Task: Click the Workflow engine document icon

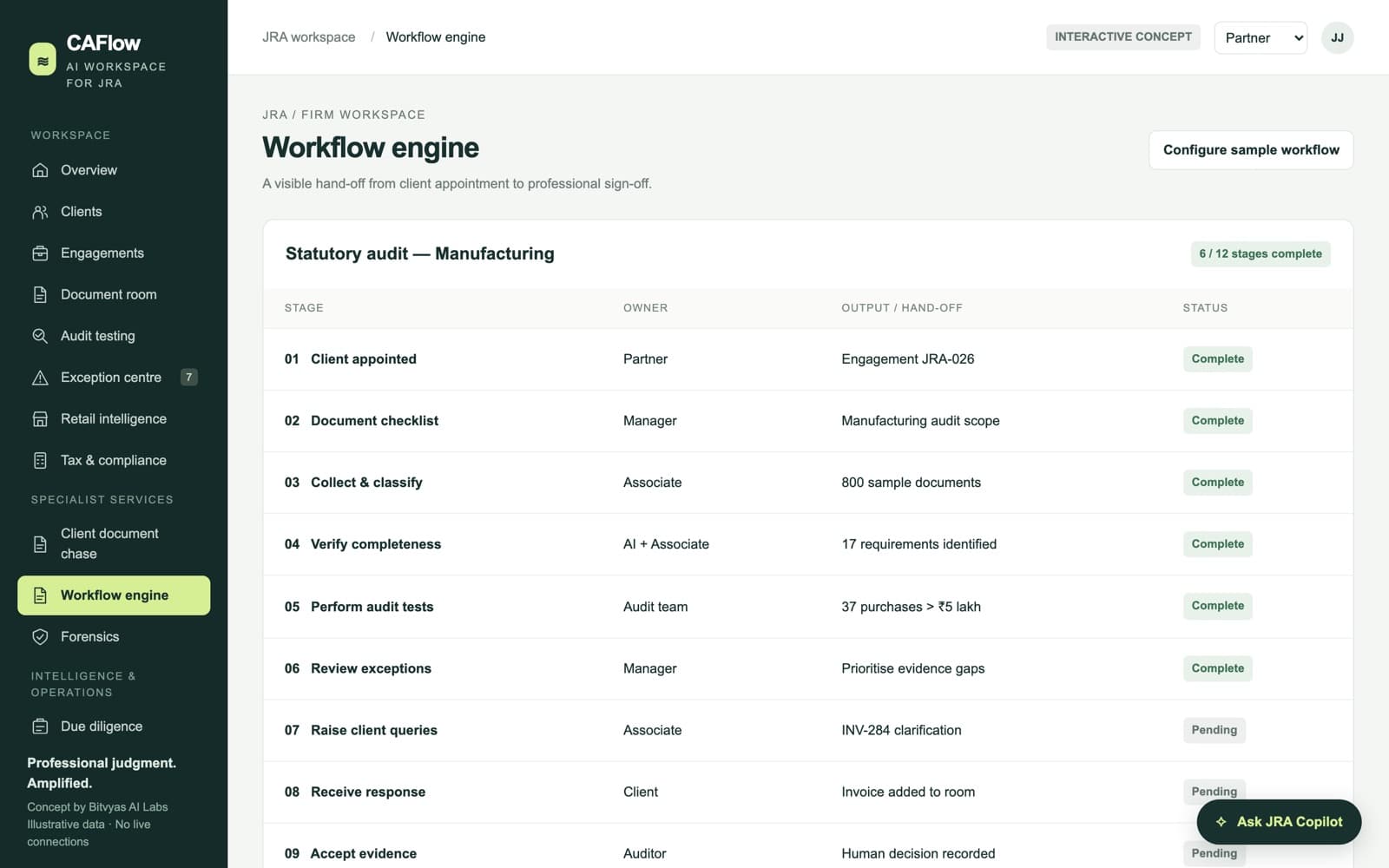Action: [x=40, y=595]
